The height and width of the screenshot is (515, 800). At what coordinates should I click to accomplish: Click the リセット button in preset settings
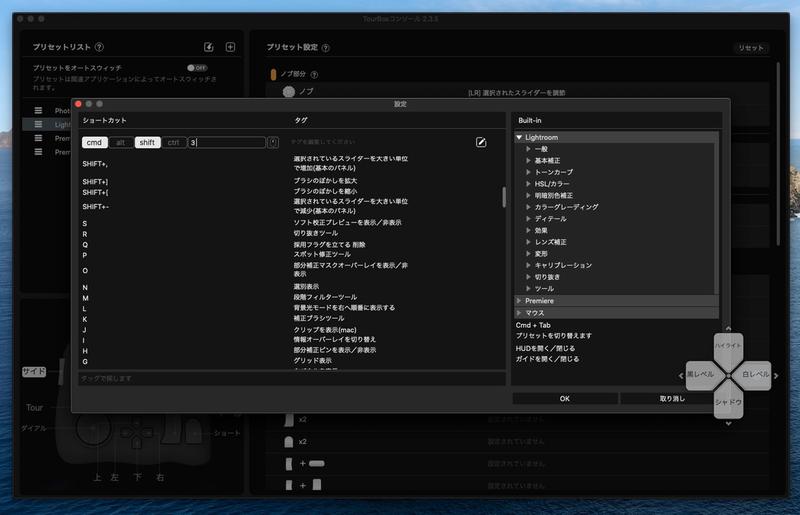click(751, 47)
